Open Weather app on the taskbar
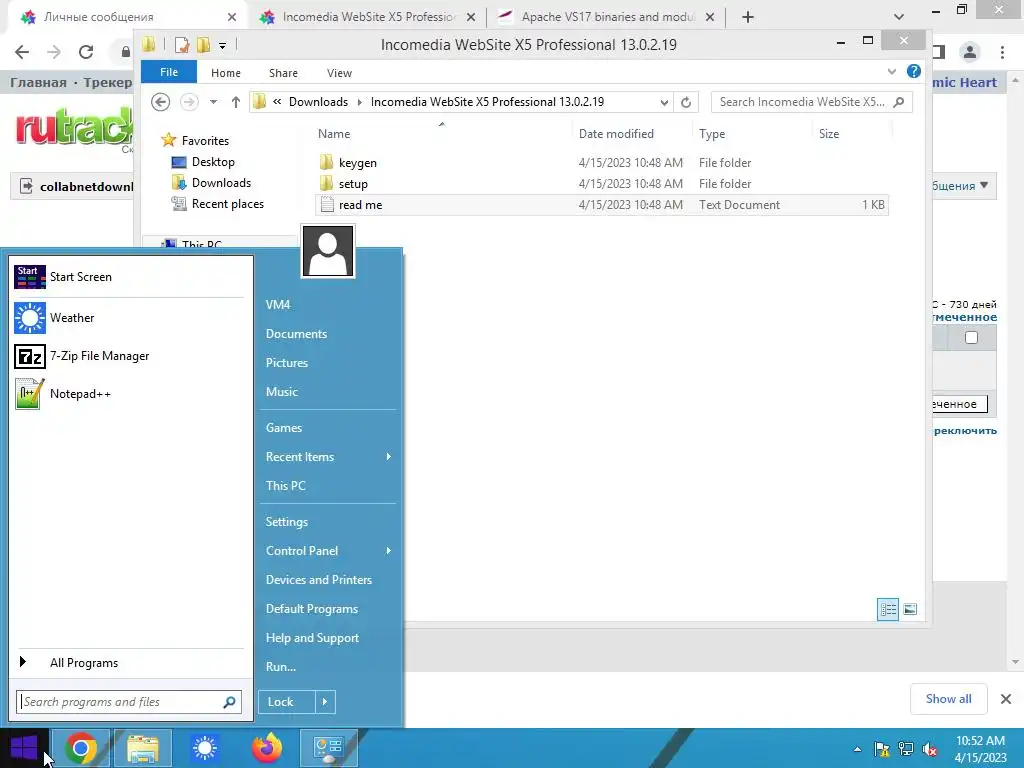 tap(204, 748)
